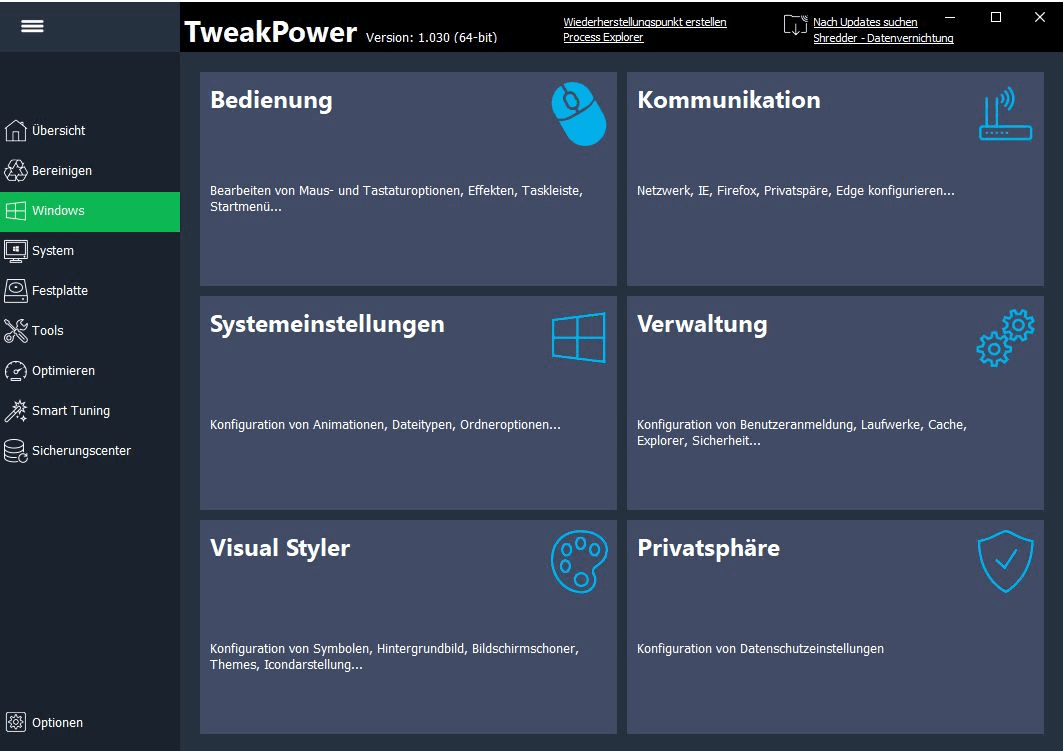Select Tools in the sidebar
The width and height of the screenshot is (1063, 751).
pos(90,331)
